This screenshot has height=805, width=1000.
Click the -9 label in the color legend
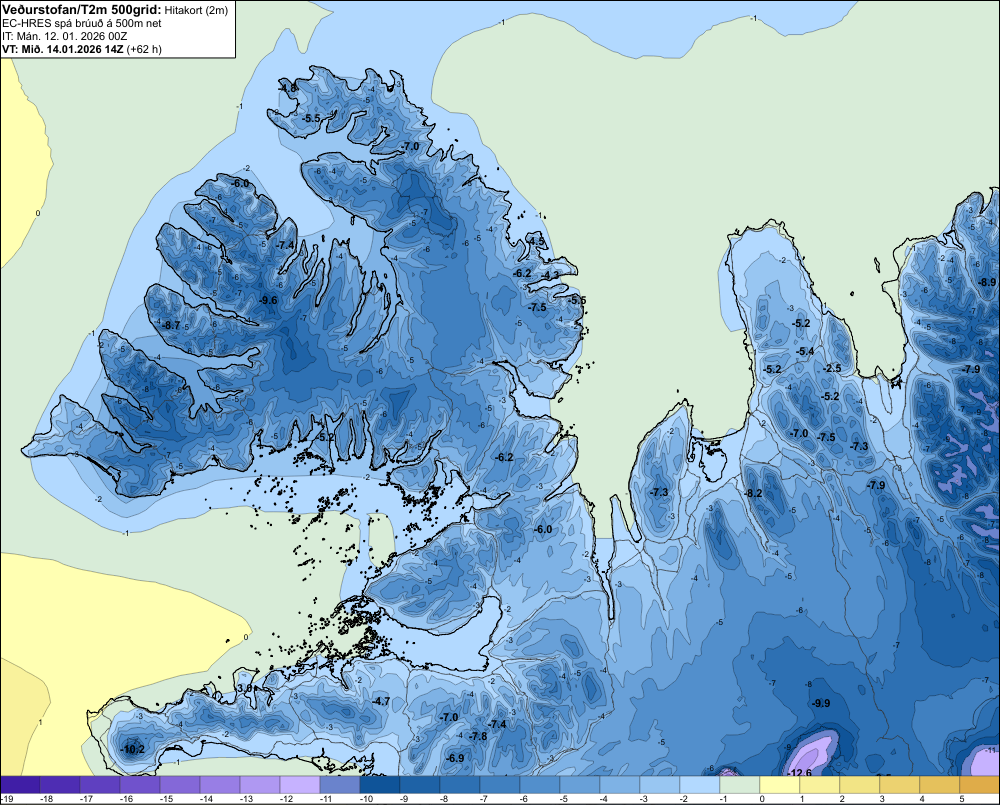coord(404,799)
